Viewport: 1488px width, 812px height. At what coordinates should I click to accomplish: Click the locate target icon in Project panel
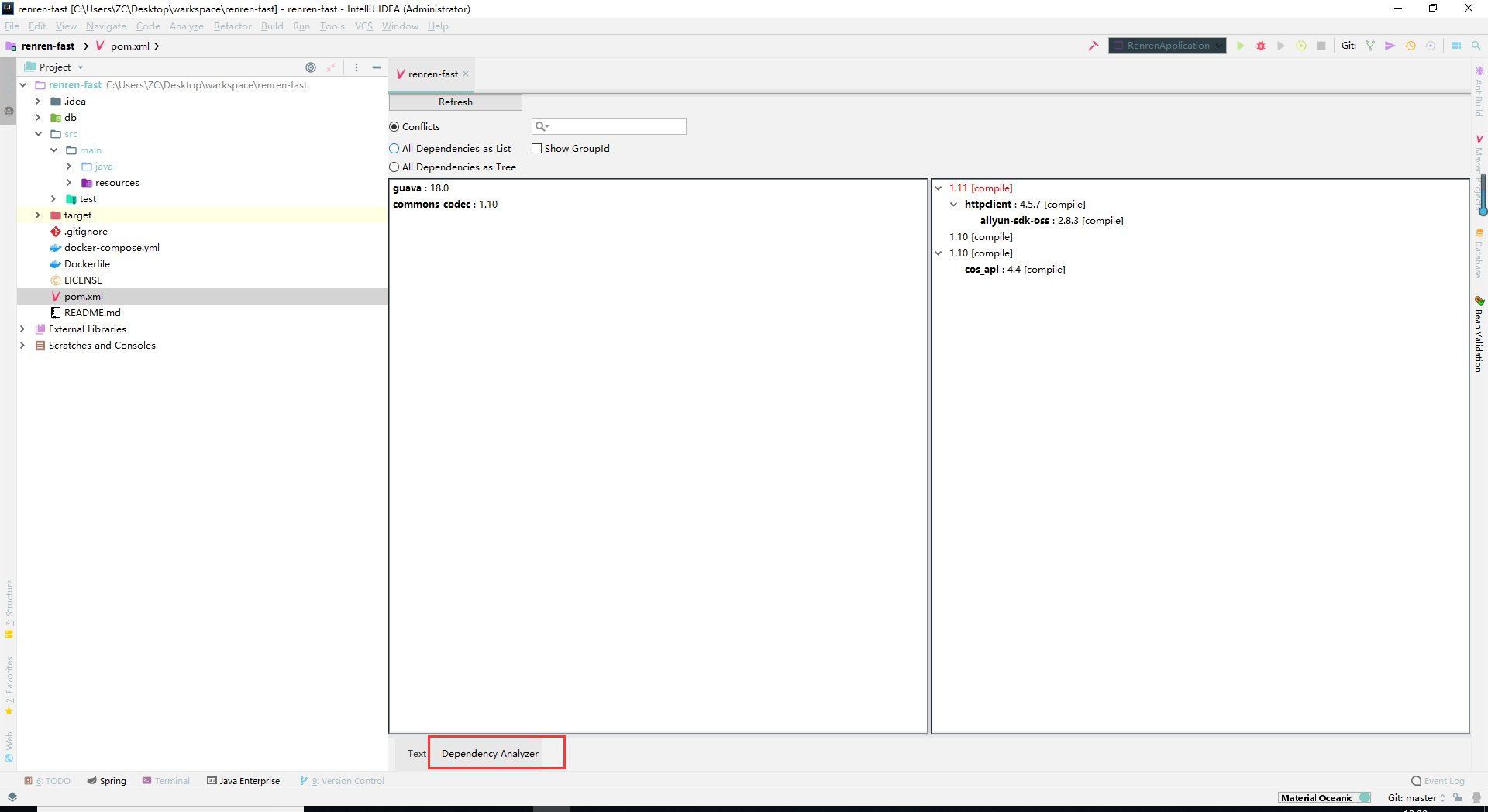[x=311, y=67]
